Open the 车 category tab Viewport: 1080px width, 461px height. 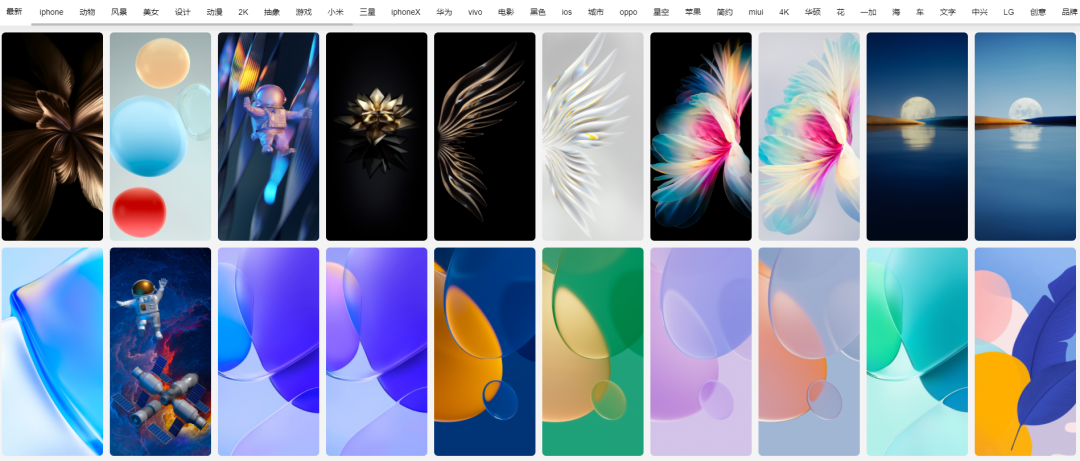pyautogui.click(x=920, y=12)
